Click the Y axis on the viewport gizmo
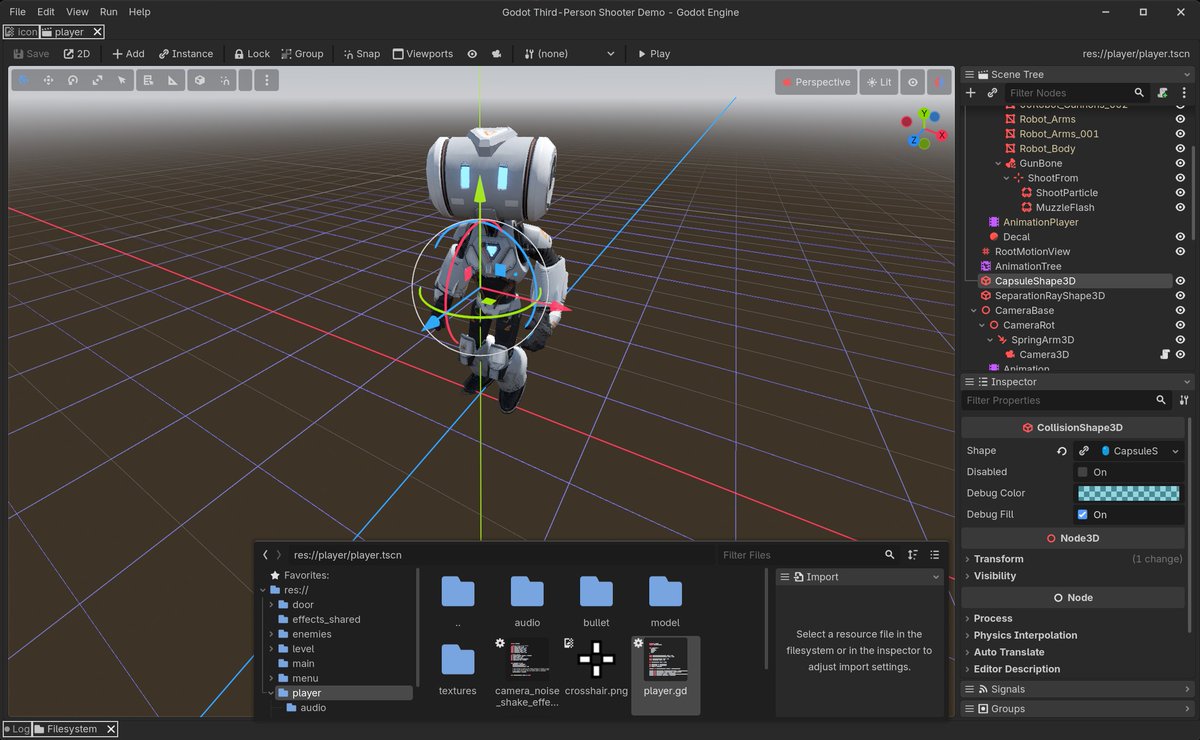 (924, 113)
